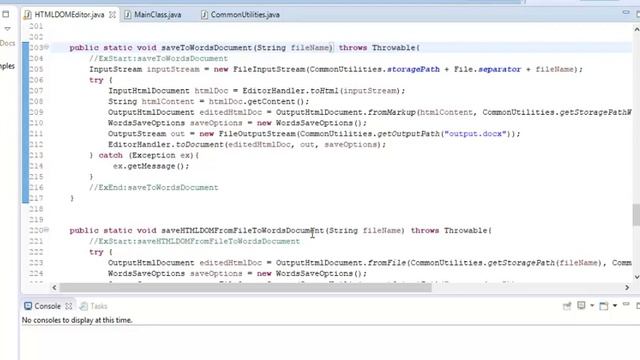Image resolution: width=640 pixels, height=360 pixels.
Task: Expand the Open Console dropdown arrow
Action: click(x=615, y=305)
